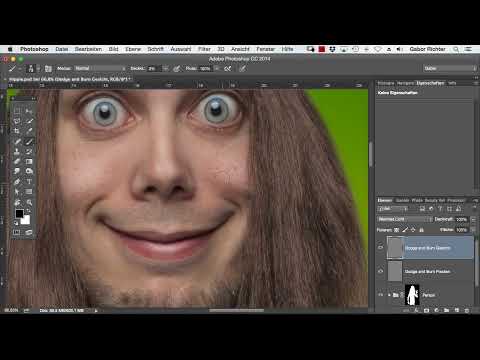This screenshot has height=360, width=480.
Task: Select the Healing Brush tool
Action: [x=17, y=141]
